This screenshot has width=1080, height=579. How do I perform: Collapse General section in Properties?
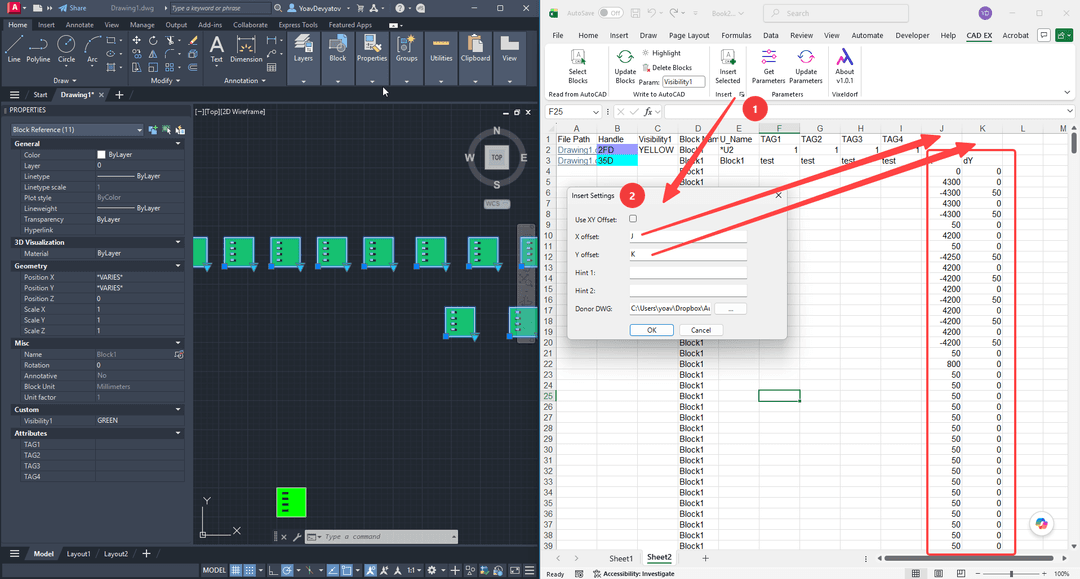tap(178, 144)
